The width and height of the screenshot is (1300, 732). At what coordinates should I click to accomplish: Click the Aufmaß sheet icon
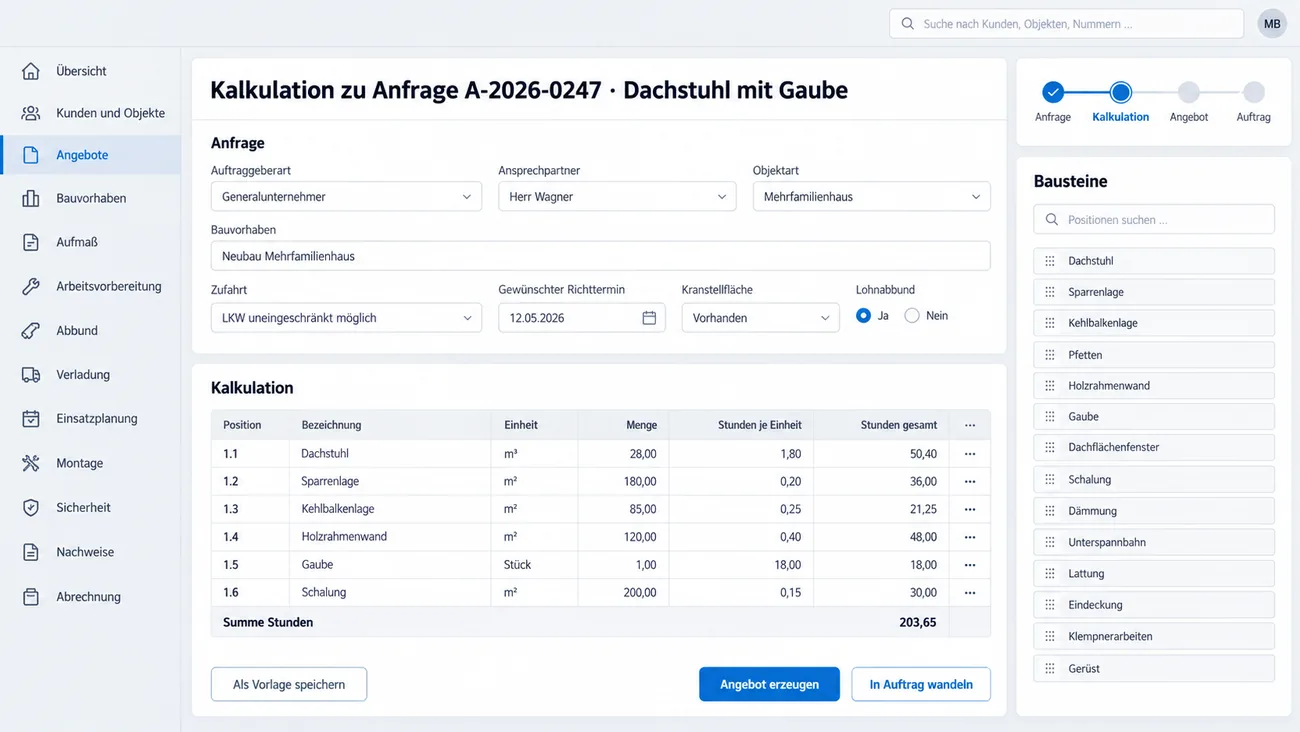tap(31, 242)
